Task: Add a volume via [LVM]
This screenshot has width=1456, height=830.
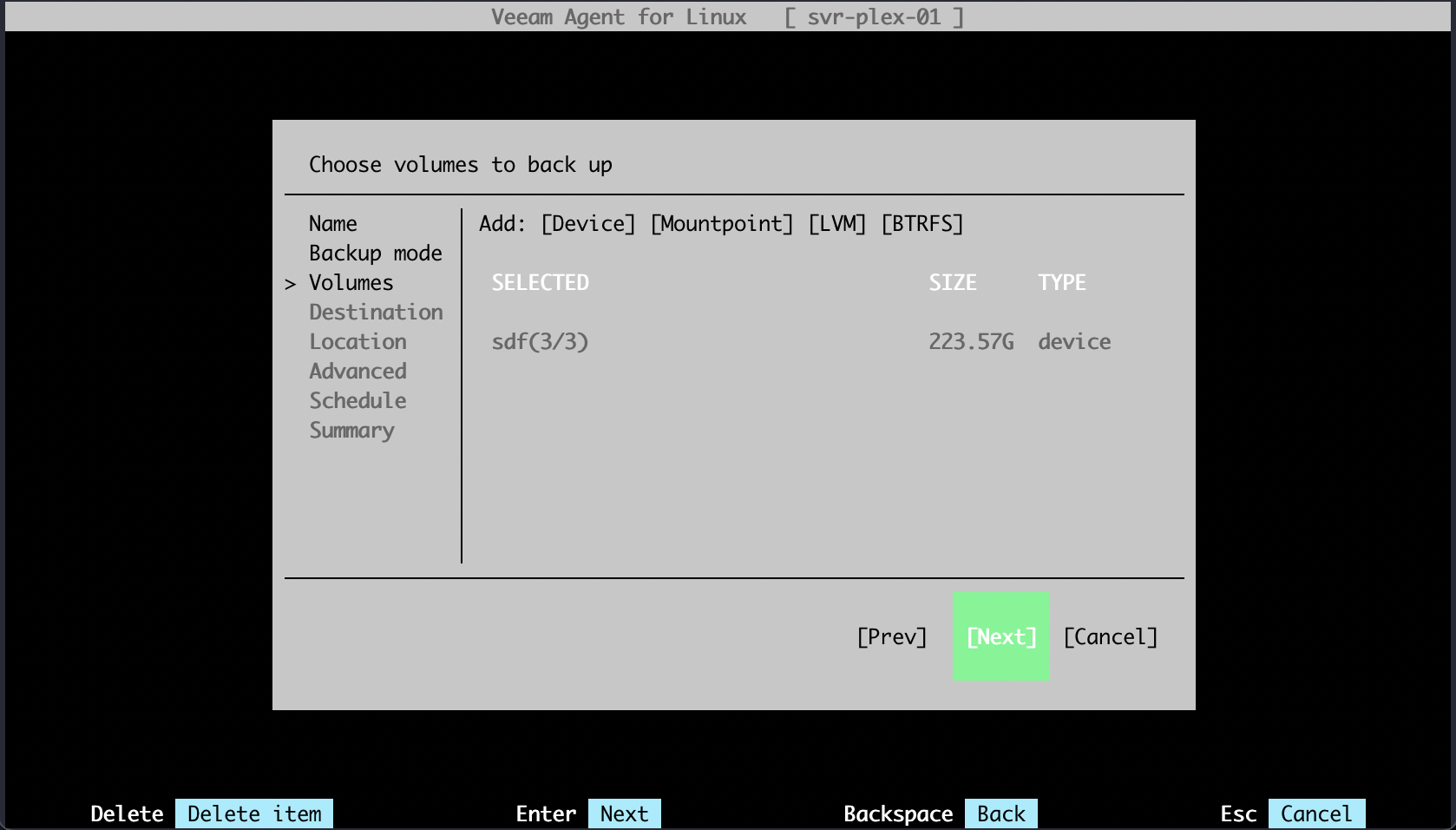Action: click(x=837, y=224)
